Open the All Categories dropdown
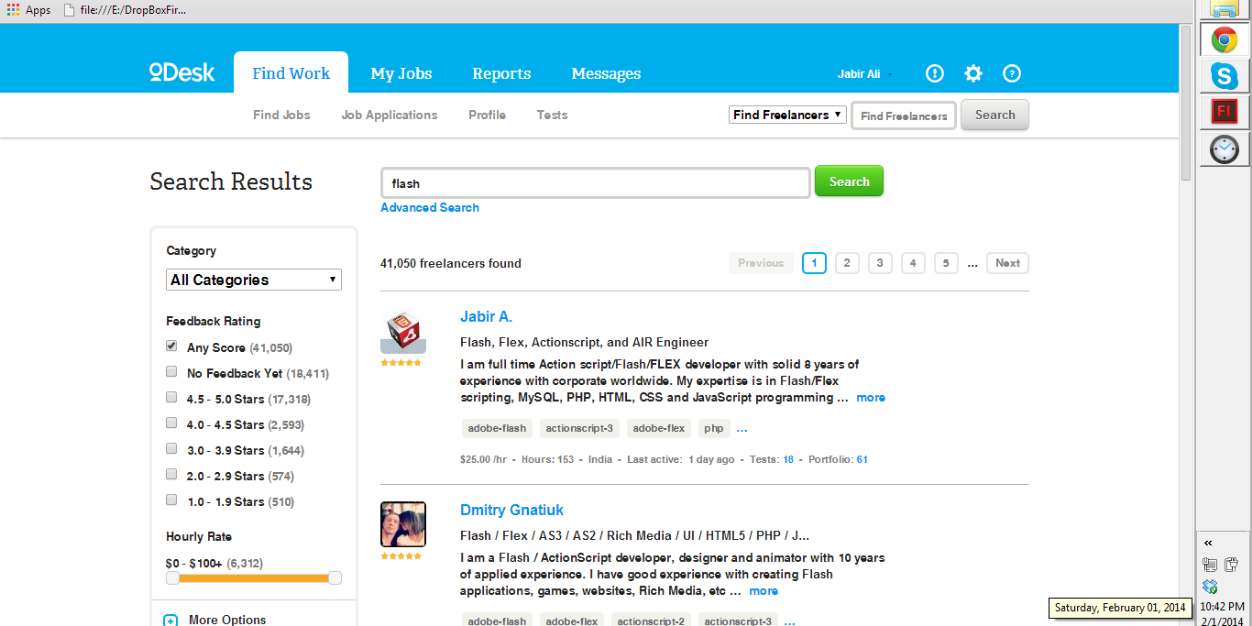1252x626 pixels. pyautogui.click(x=254, y=280)
